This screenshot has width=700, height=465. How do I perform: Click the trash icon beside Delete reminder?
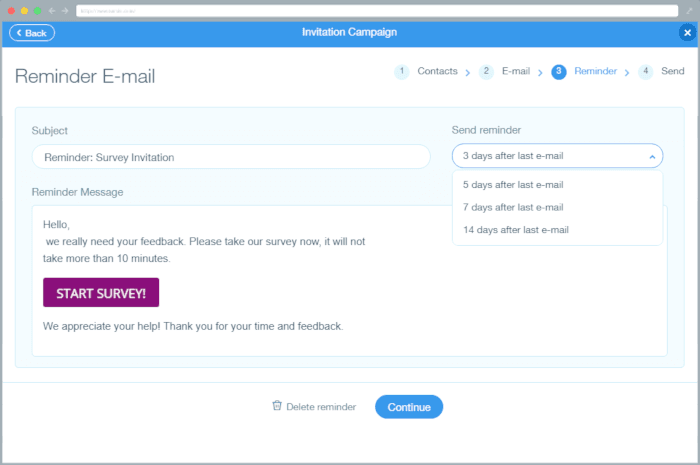click(x=277, y=406)
